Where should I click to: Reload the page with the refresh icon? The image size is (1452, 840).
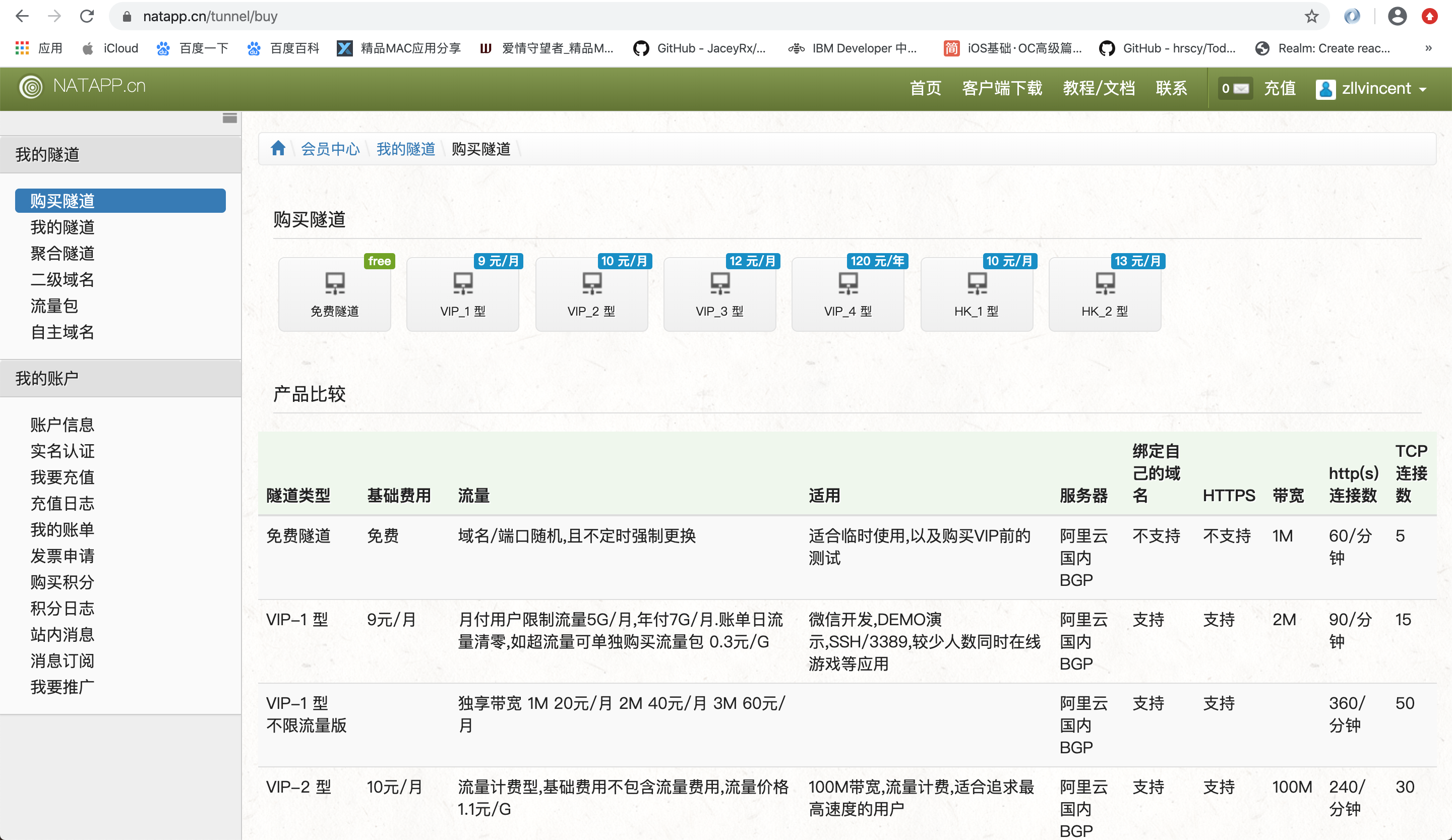(87, 16)
